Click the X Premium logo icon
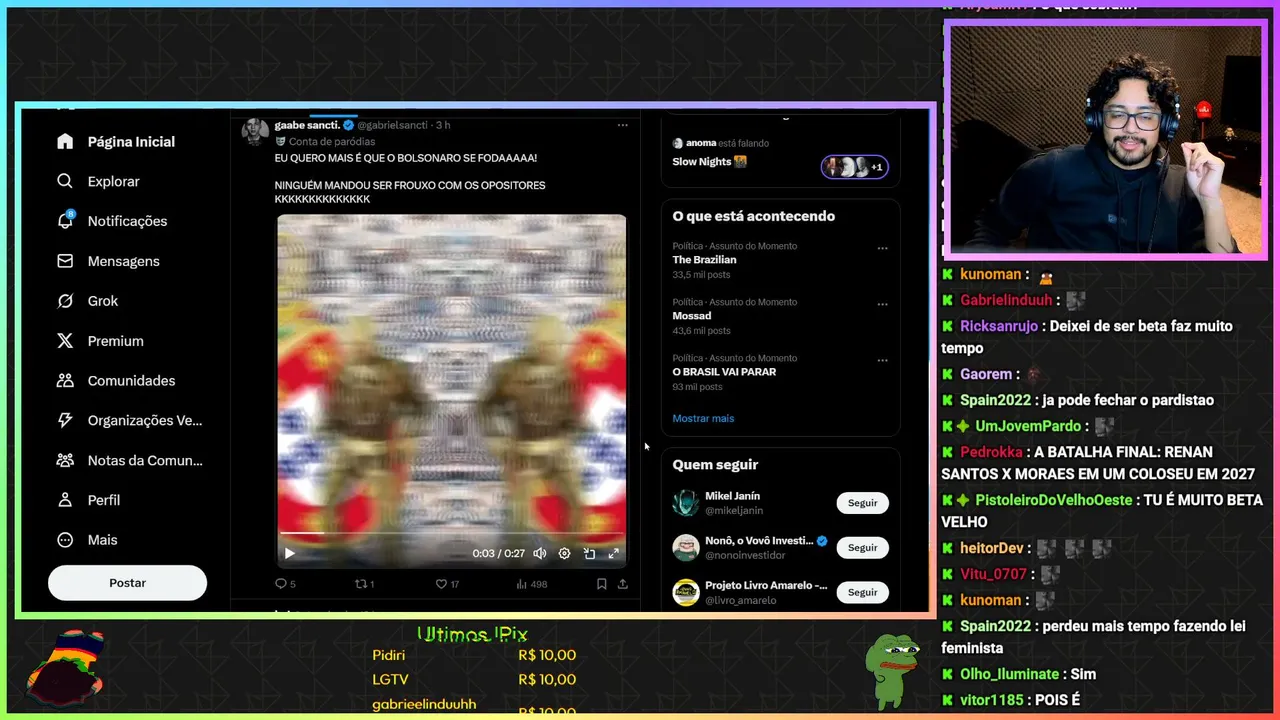This screenshot has width=1280, height=720. pyautogui.click(x=65, y=341)
